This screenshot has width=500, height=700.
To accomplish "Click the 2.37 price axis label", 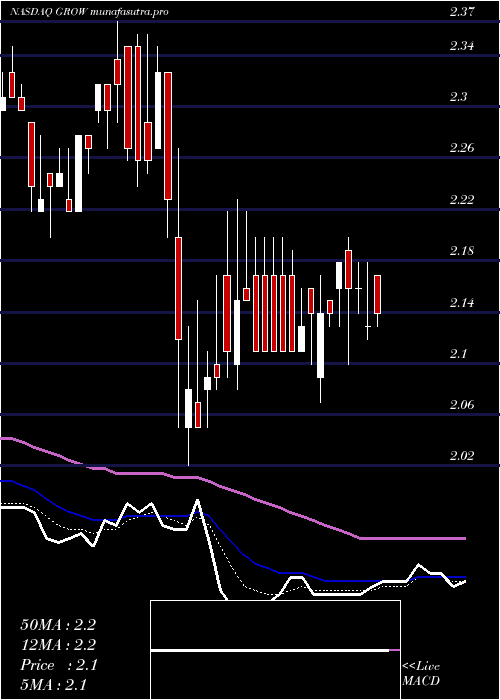I will [x=462, y=12].
